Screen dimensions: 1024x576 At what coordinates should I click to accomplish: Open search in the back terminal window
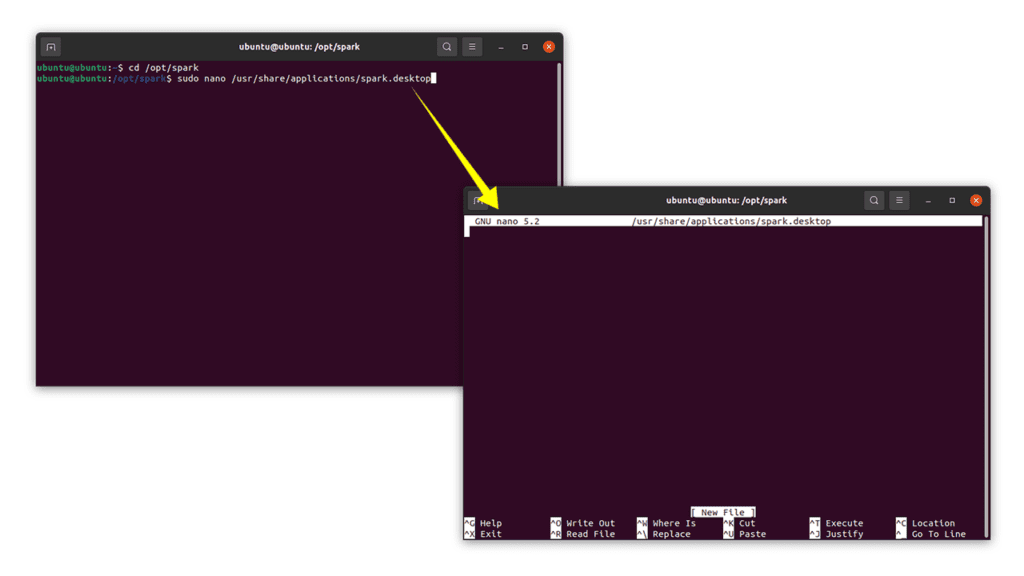click(447, 47)
